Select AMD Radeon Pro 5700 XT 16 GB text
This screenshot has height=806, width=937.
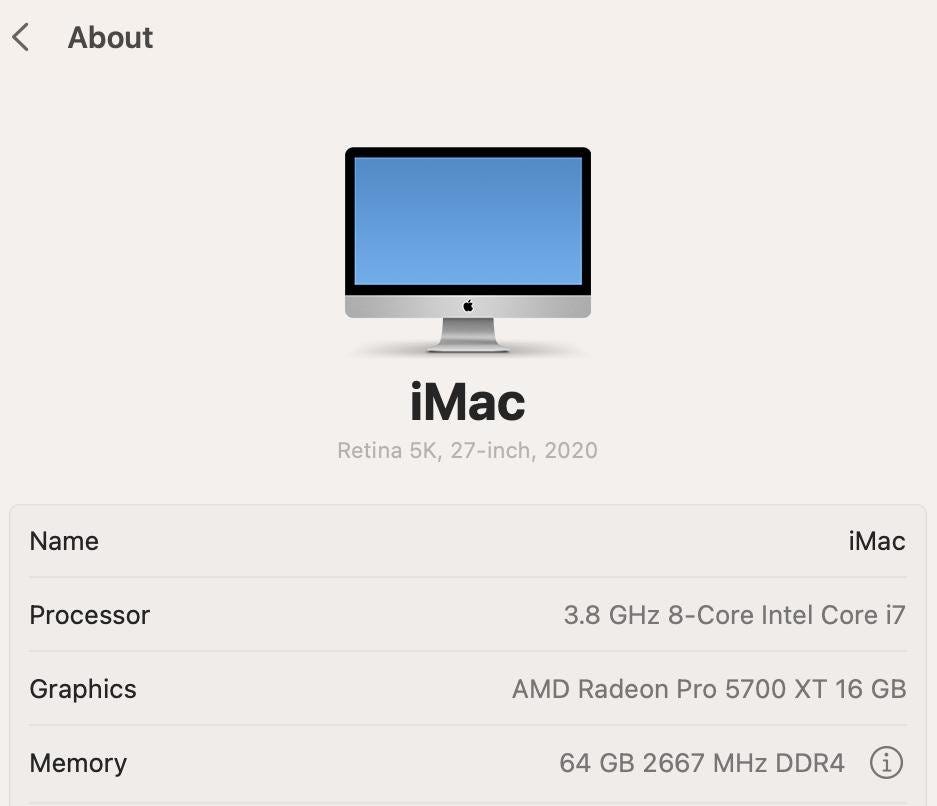[709, 689]
